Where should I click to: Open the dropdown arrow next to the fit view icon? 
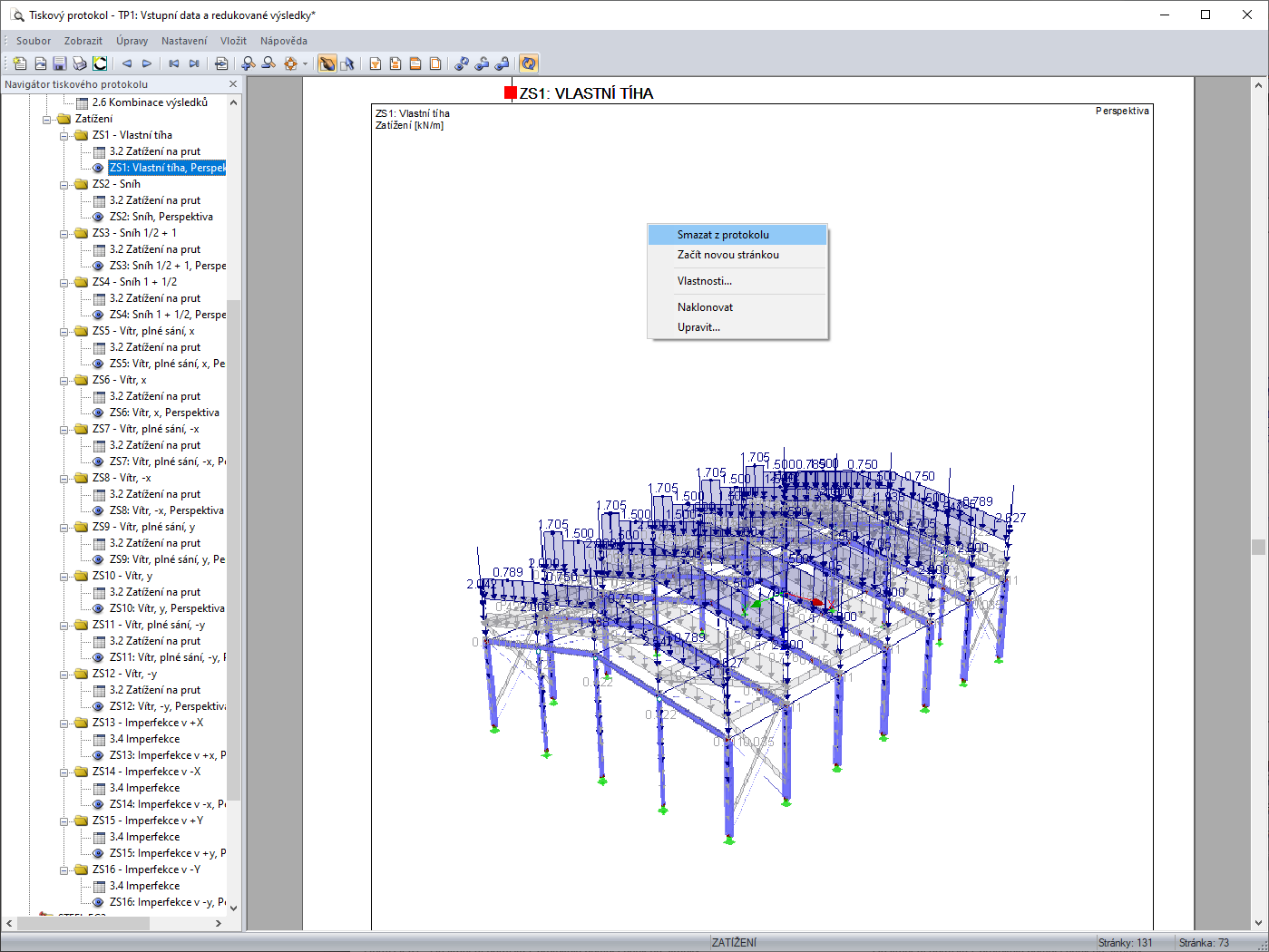pos(306,63)
